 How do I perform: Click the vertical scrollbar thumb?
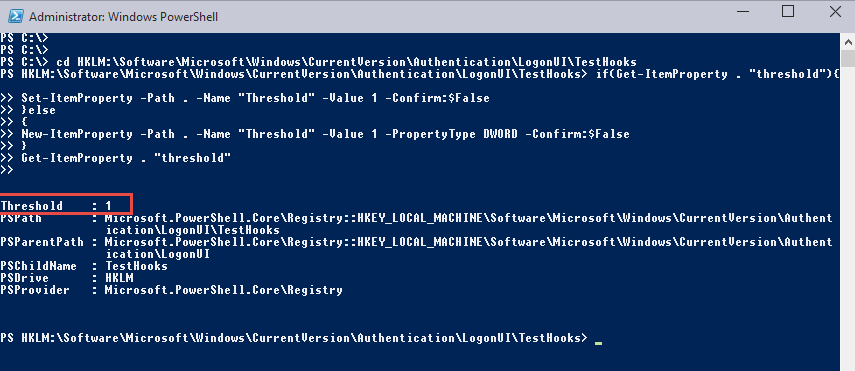coord(848,58)
